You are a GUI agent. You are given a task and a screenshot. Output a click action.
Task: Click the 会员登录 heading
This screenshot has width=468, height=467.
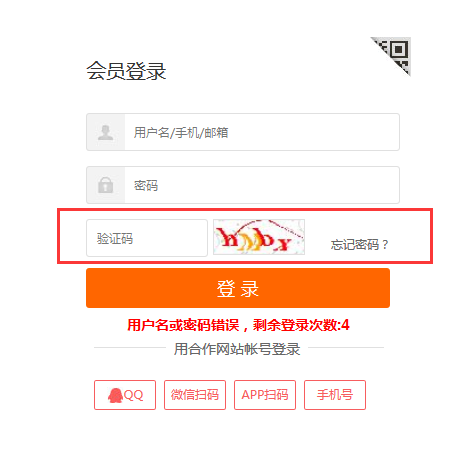coord(126,71)
